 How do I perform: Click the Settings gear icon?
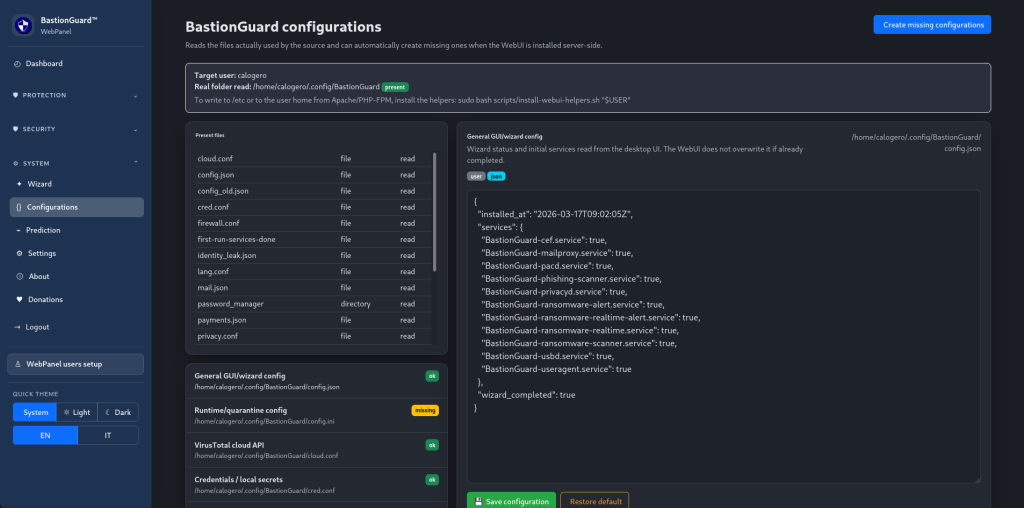(19, 253)
